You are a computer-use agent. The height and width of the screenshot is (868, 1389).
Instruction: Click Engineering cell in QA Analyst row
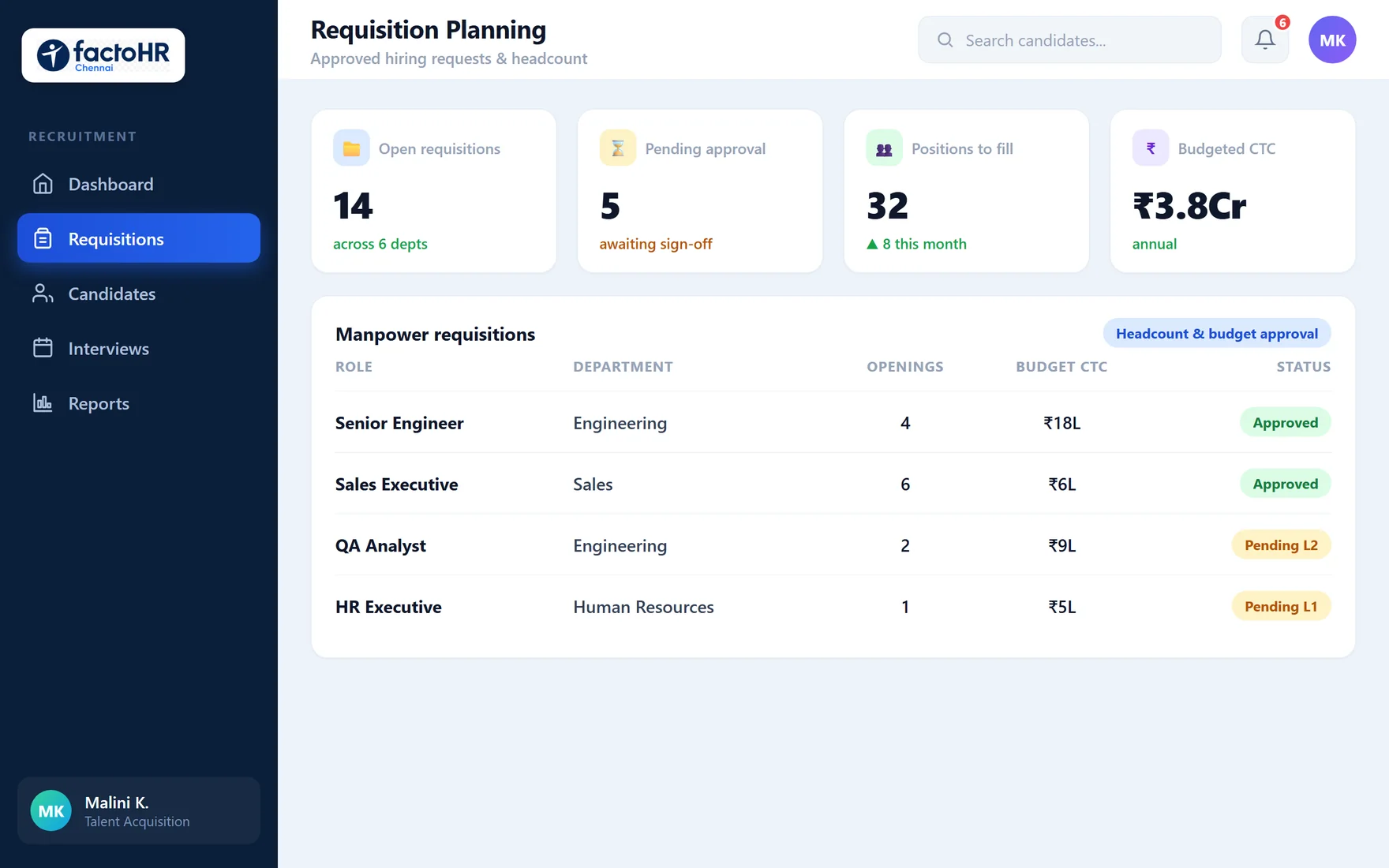pyautogui.click(x=620, y=546)
